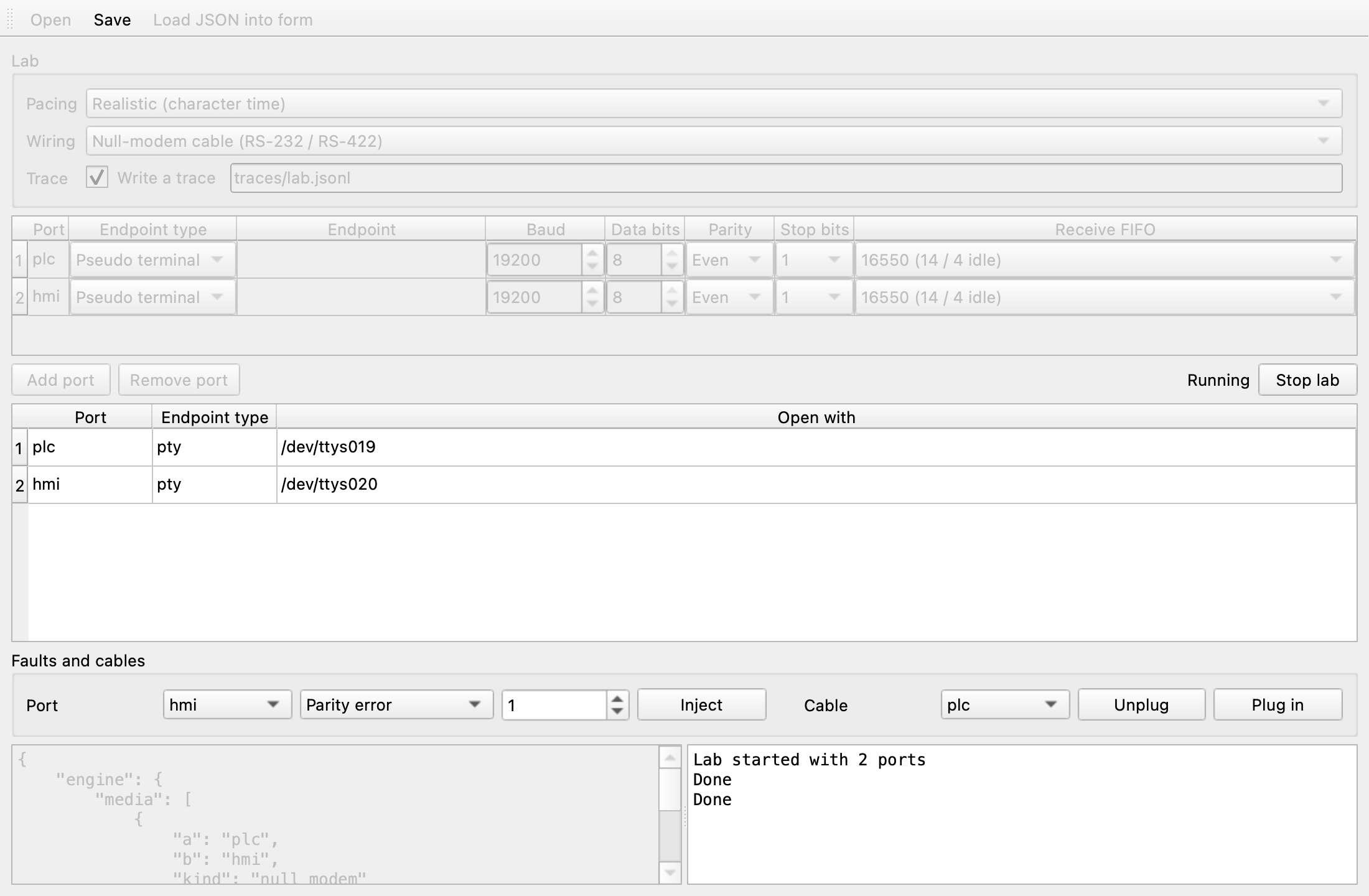This screenshot has width=1369, height=896.
Task: Click the Lab started with 2 ports log line
Action: click(x=809, y=760)
